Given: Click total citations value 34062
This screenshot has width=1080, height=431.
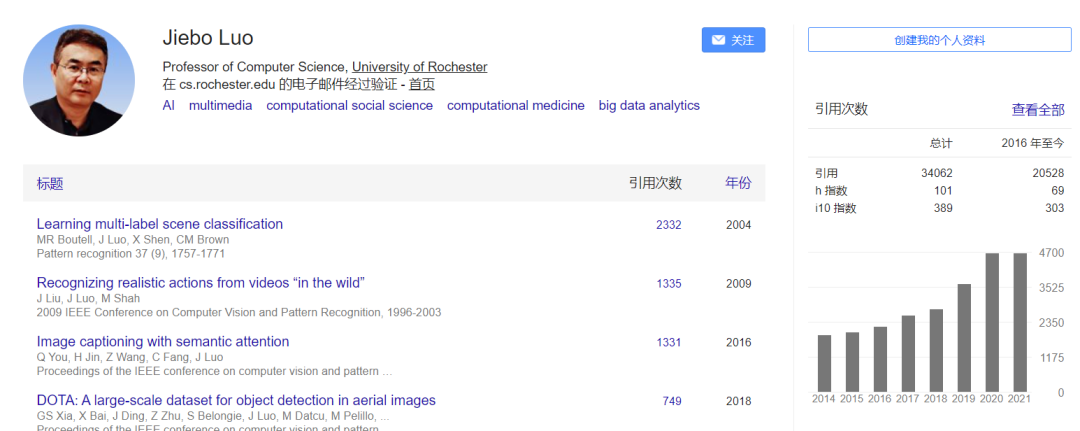Looking at the screenshot, I should 937,174.
